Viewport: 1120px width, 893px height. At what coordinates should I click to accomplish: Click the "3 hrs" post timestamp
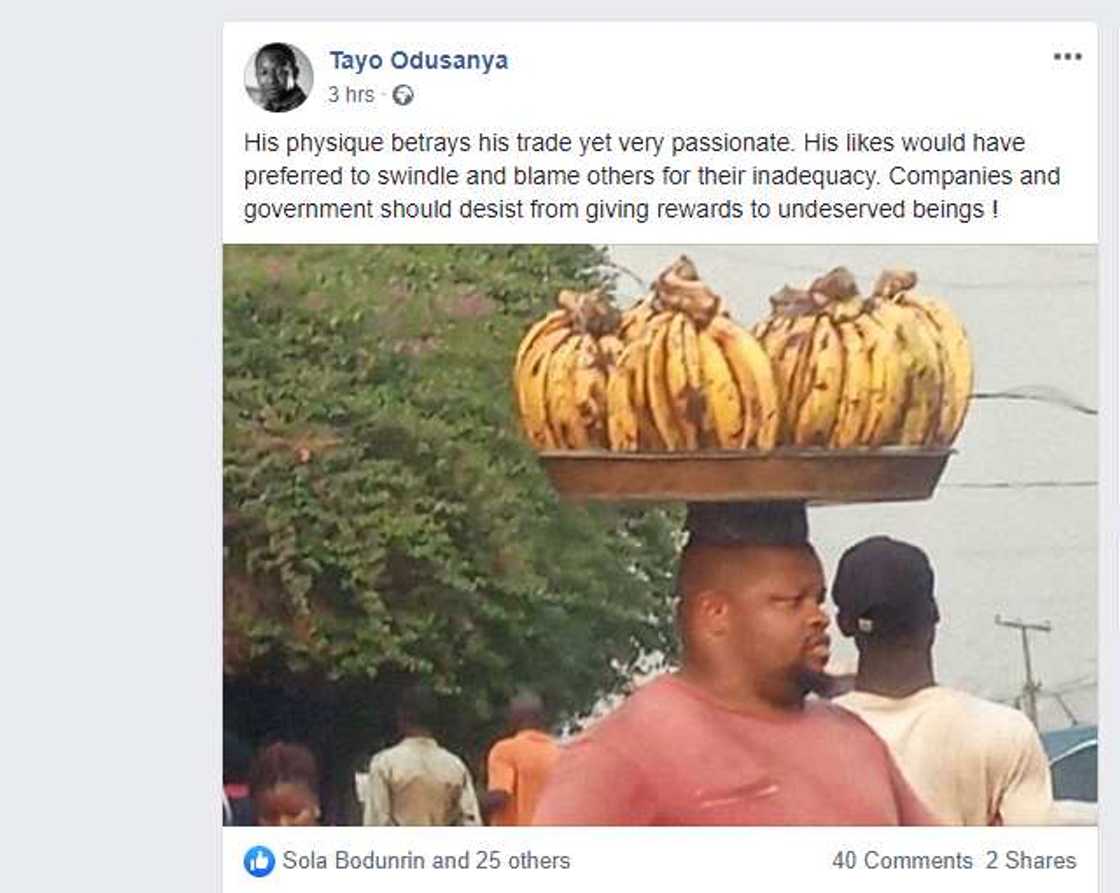[351, 95]
